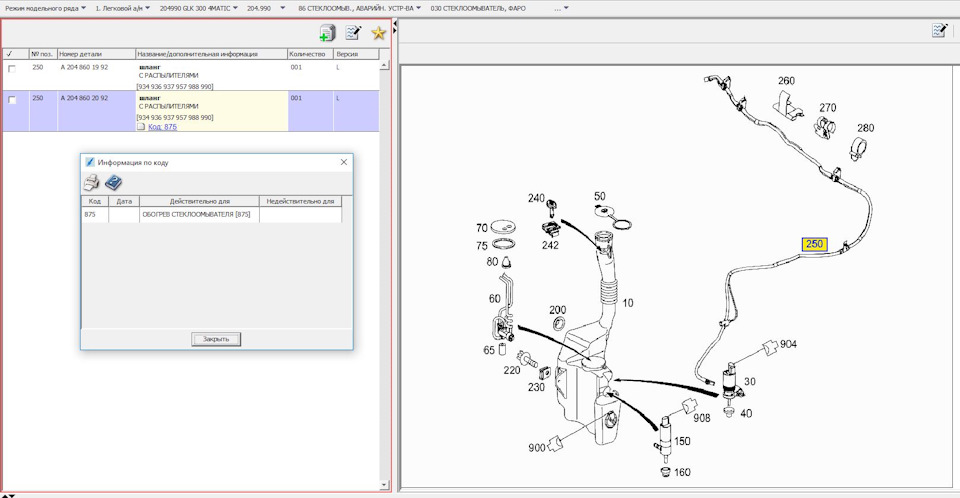Tick the checkbox for part A 204 860 19 92
Screen dimensions: 960x498
point(12,69)
